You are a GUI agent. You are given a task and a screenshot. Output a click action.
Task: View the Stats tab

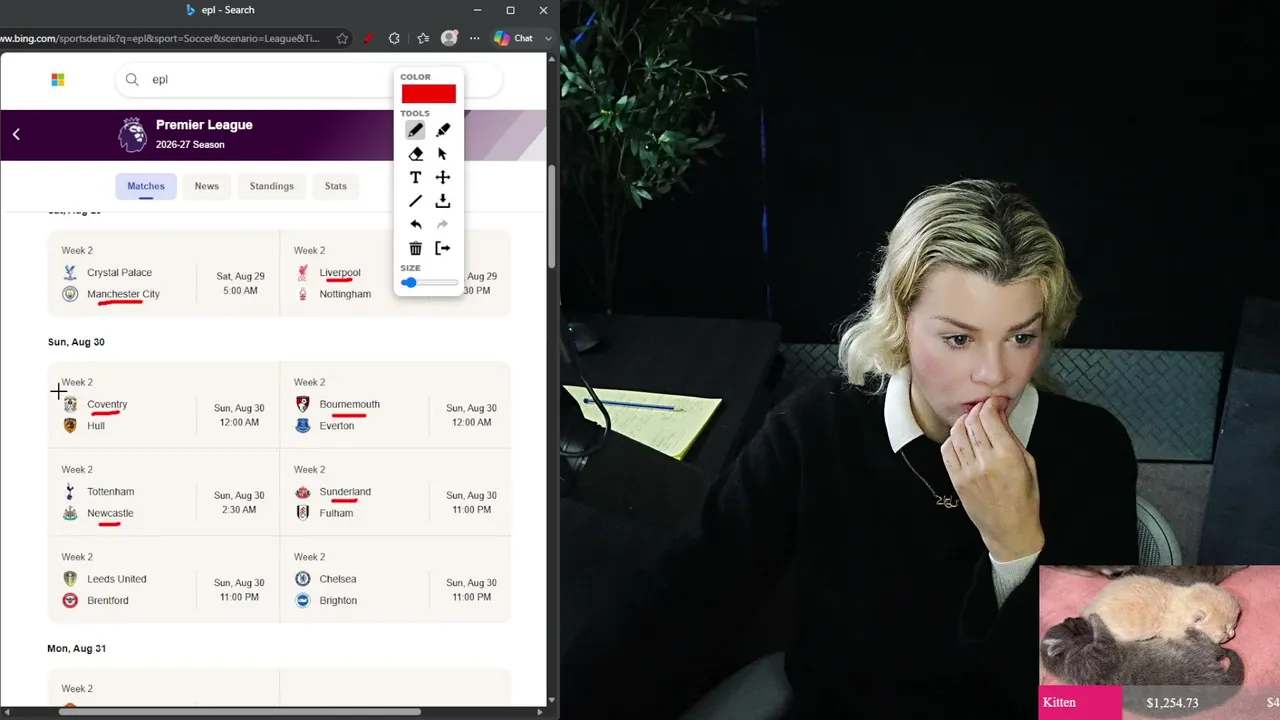[x=336, y=186]
